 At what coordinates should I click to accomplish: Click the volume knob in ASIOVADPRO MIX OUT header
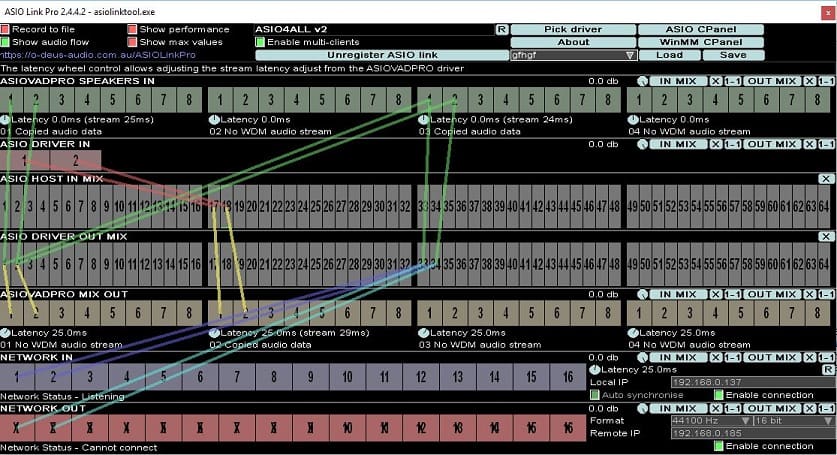pos(643,294)
